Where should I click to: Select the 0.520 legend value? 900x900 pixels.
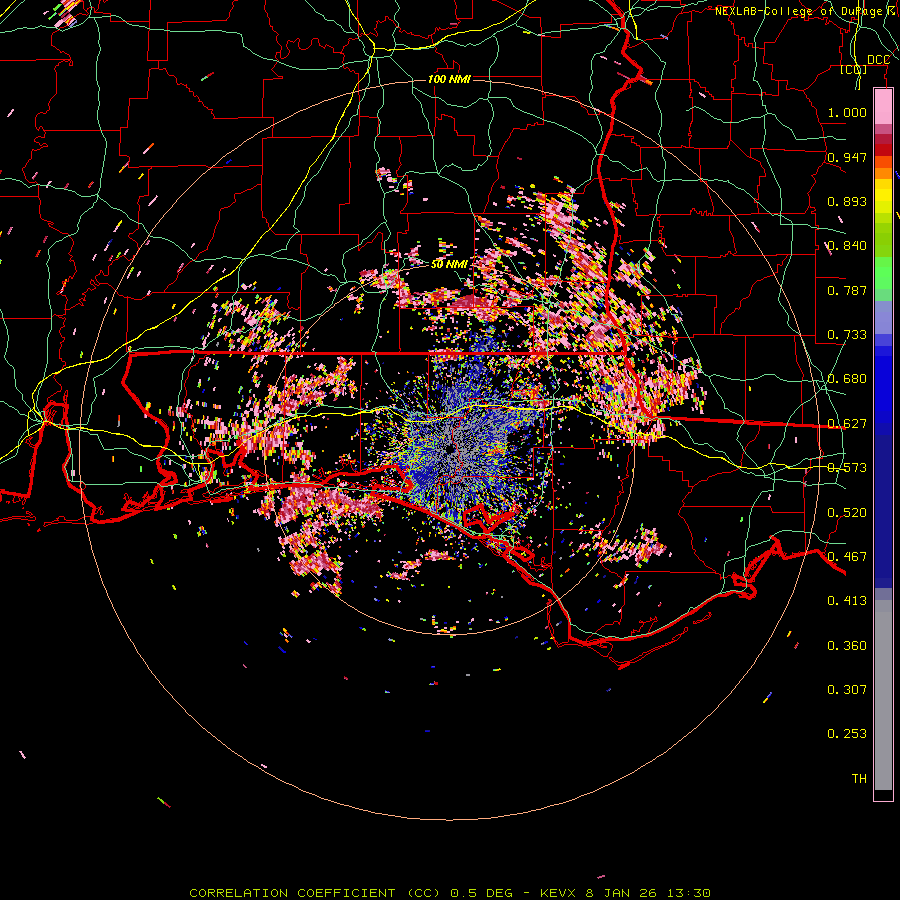[847, 513]
